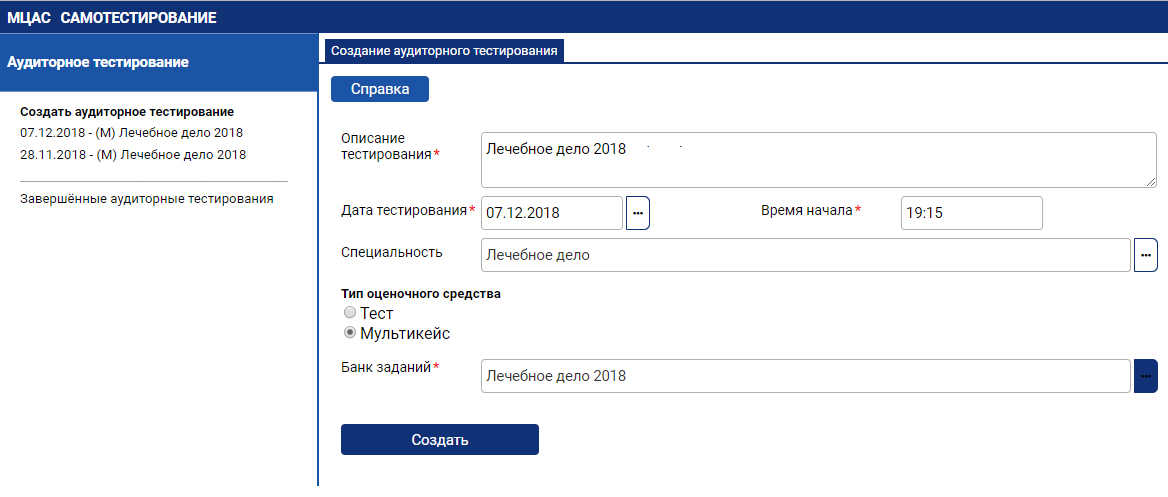Open Аудиторное тестирование sidebar section

point(159,63)
